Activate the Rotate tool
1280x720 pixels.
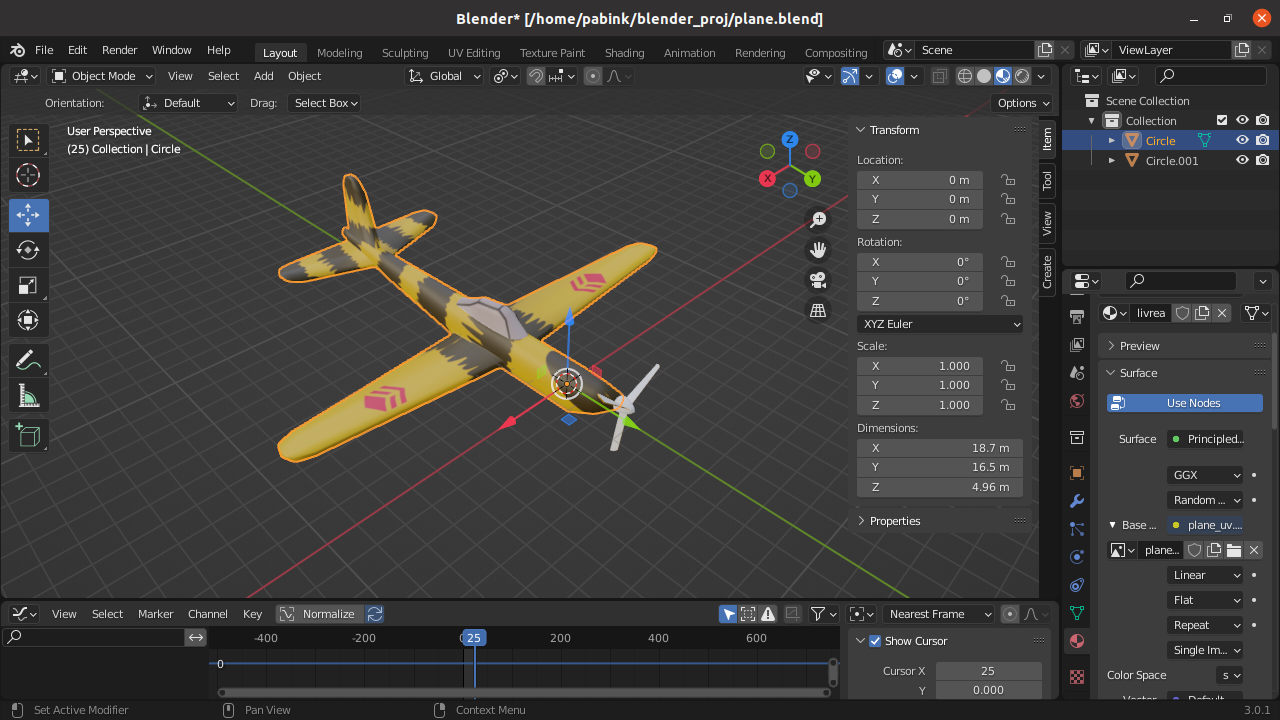click(28, 250)
